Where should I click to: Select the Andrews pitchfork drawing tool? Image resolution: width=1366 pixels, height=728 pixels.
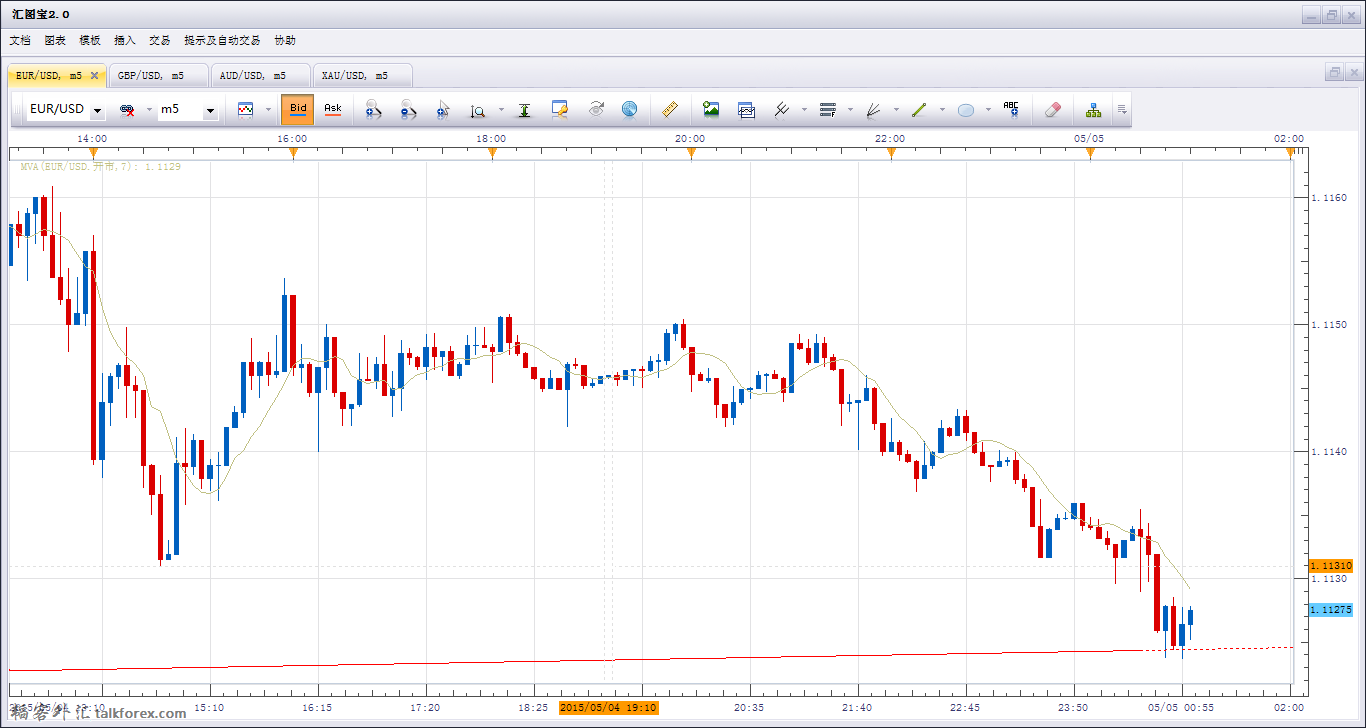pos(782,109)
